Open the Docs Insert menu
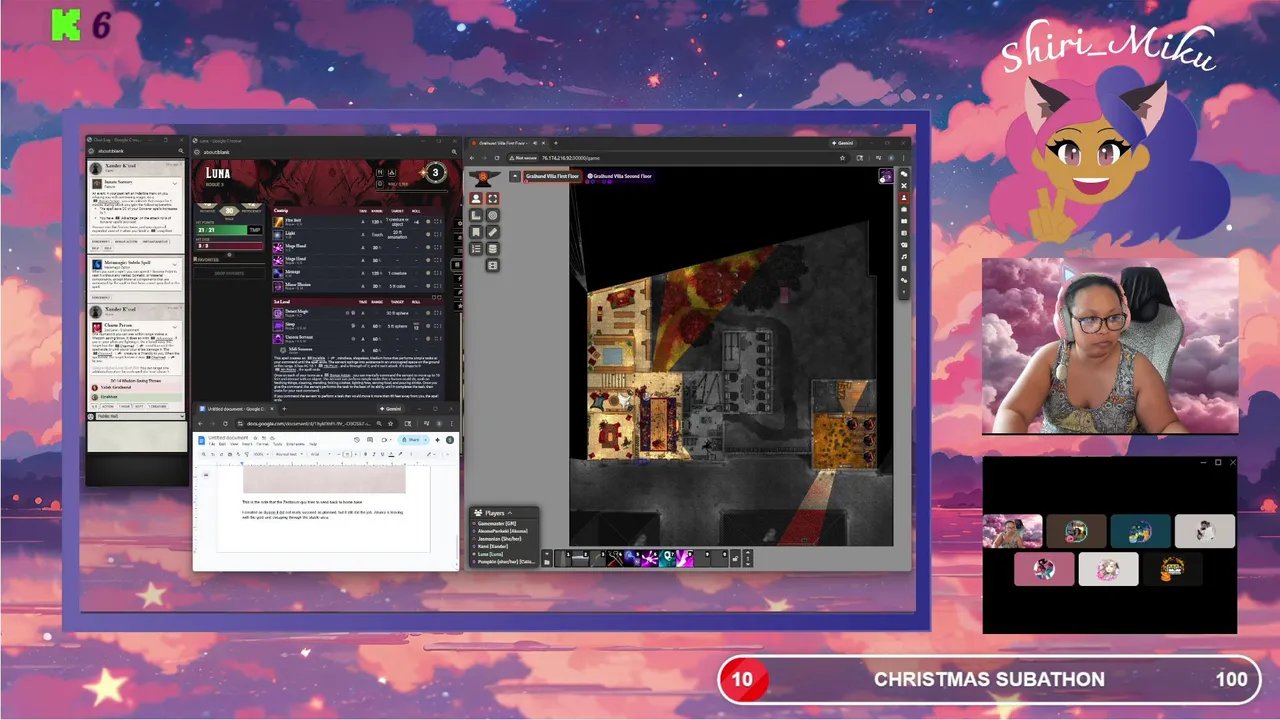The width and height of the screenshot is (1280, 720). pyautogui.click(x=247, y=444)
